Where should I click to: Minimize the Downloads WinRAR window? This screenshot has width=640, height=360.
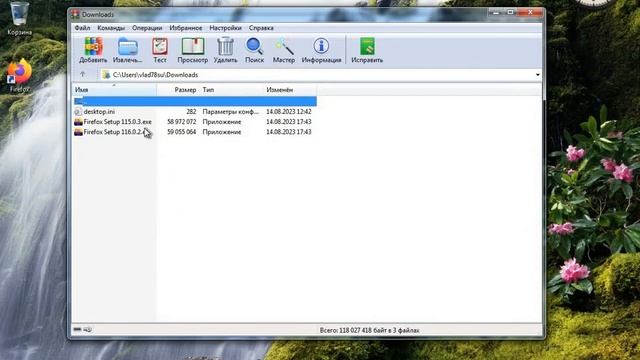click(x=496, y=13)
